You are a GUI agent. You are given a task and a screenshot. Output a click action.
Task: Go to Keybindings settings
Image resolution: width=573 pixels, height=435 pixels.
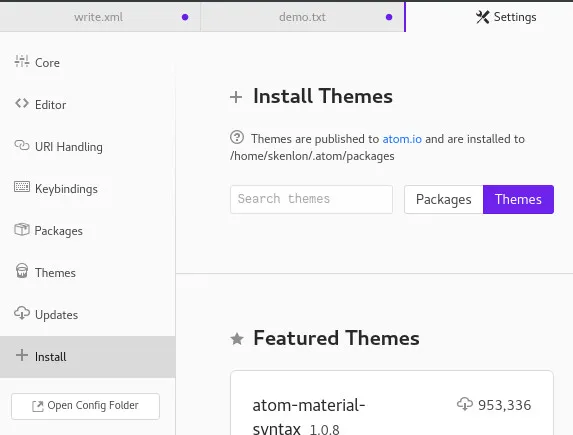(x=88, y=189)
